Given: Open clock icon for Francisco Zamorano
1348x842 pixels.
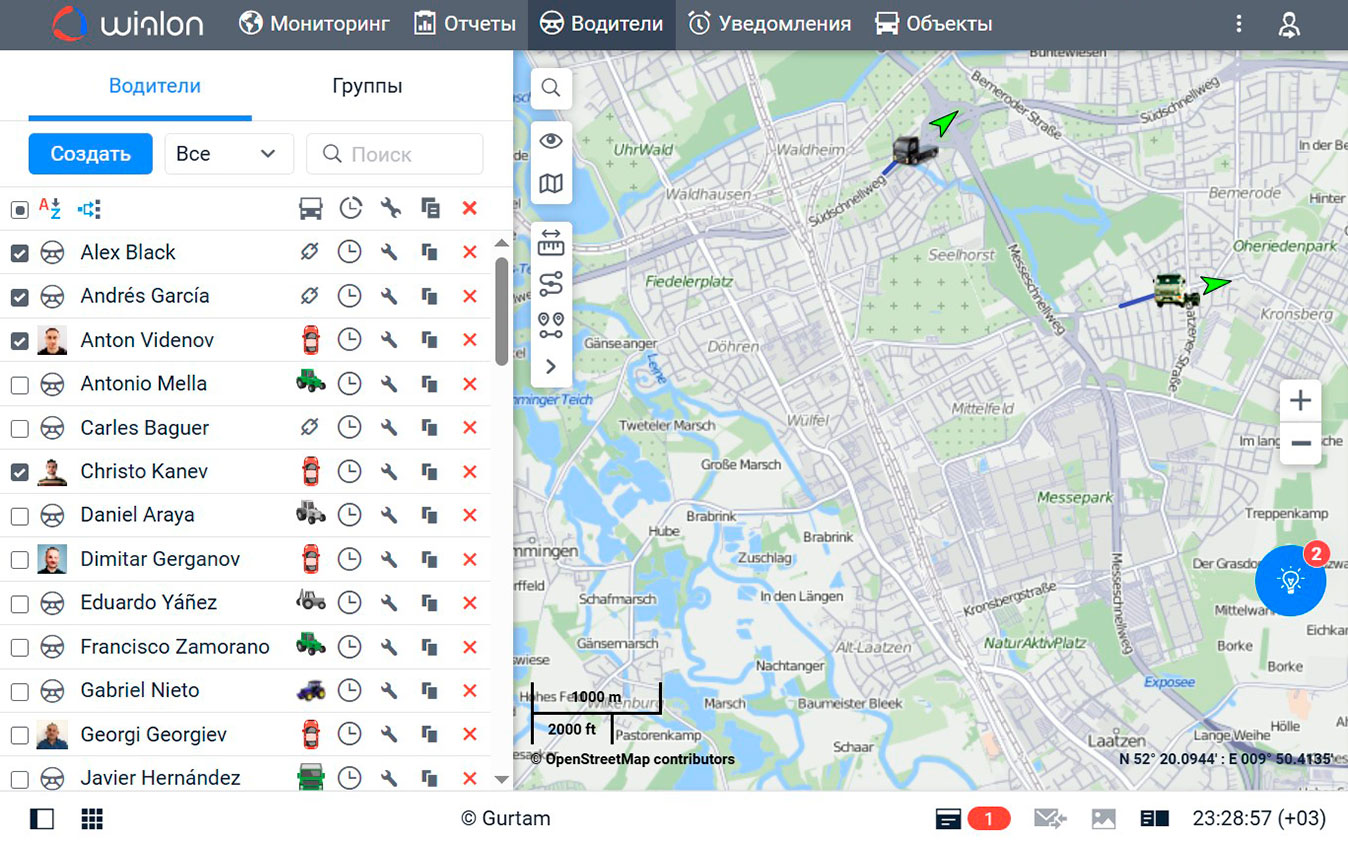Looking at the screenshot, I should pos(349,646).
